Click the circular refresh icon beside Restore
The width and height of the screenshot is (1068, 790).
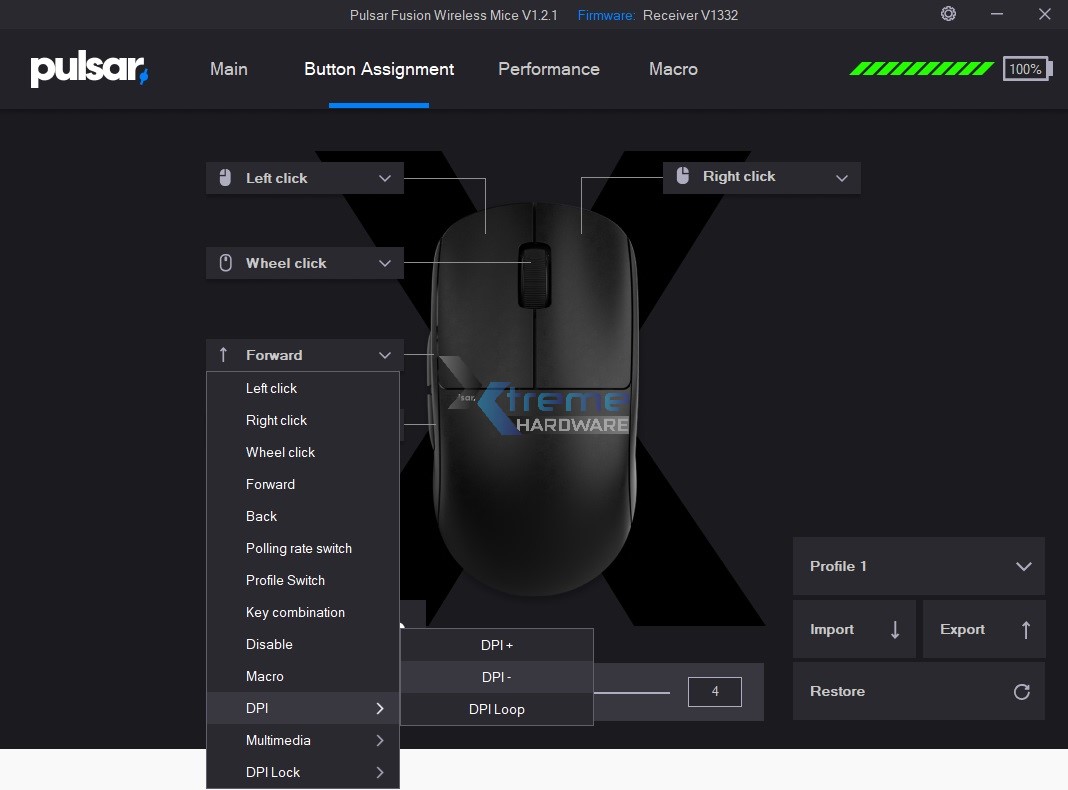1021,691
